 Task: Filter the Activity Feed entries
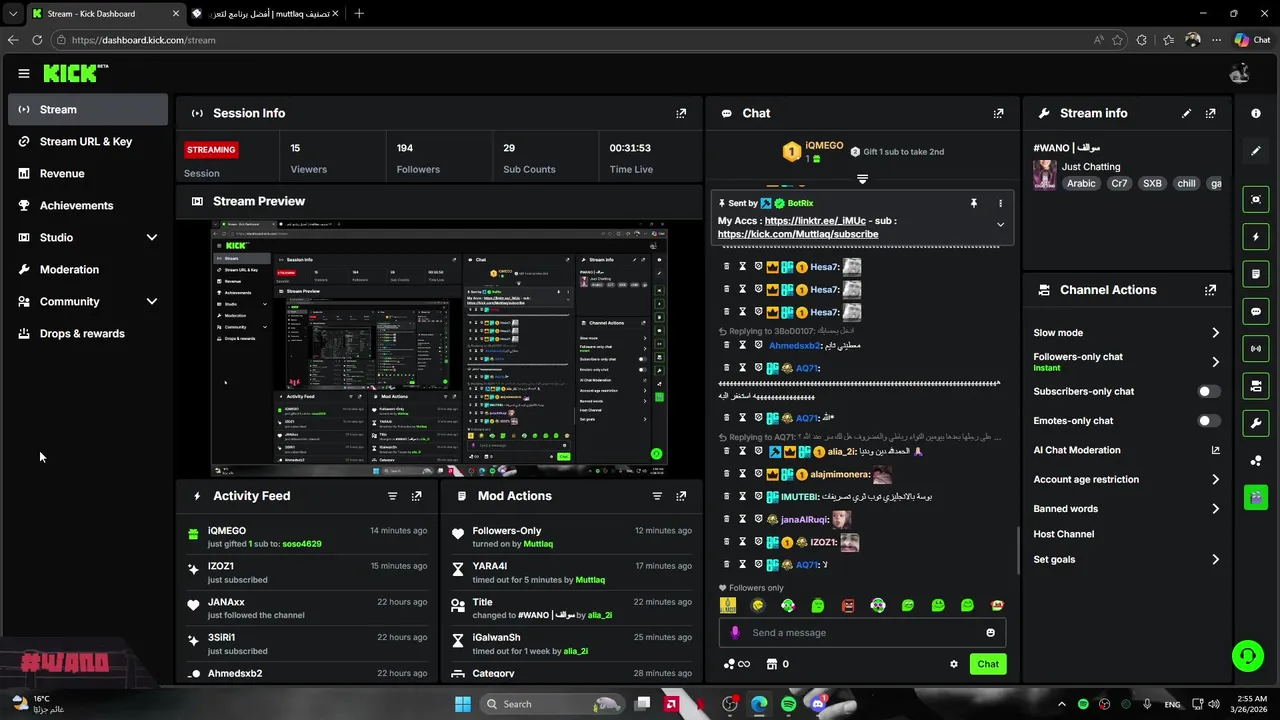[x=393, y=496]
